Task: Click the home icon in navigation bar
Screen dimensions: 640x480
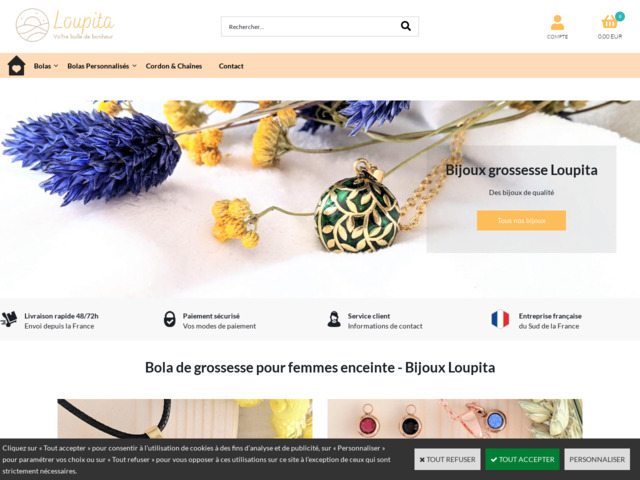Action: pyautogui.click(x=16, y=66)
